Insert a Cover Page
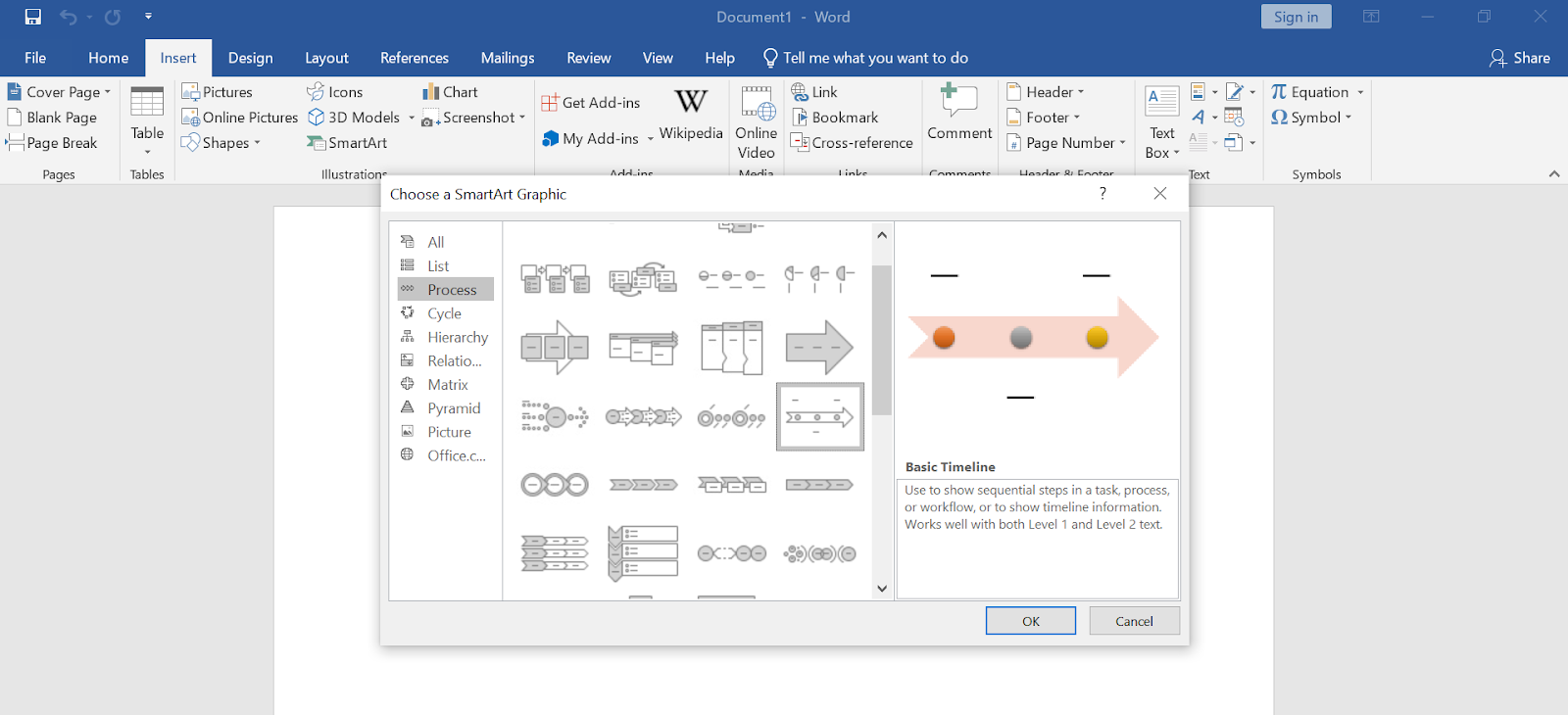 click(59, 92)
